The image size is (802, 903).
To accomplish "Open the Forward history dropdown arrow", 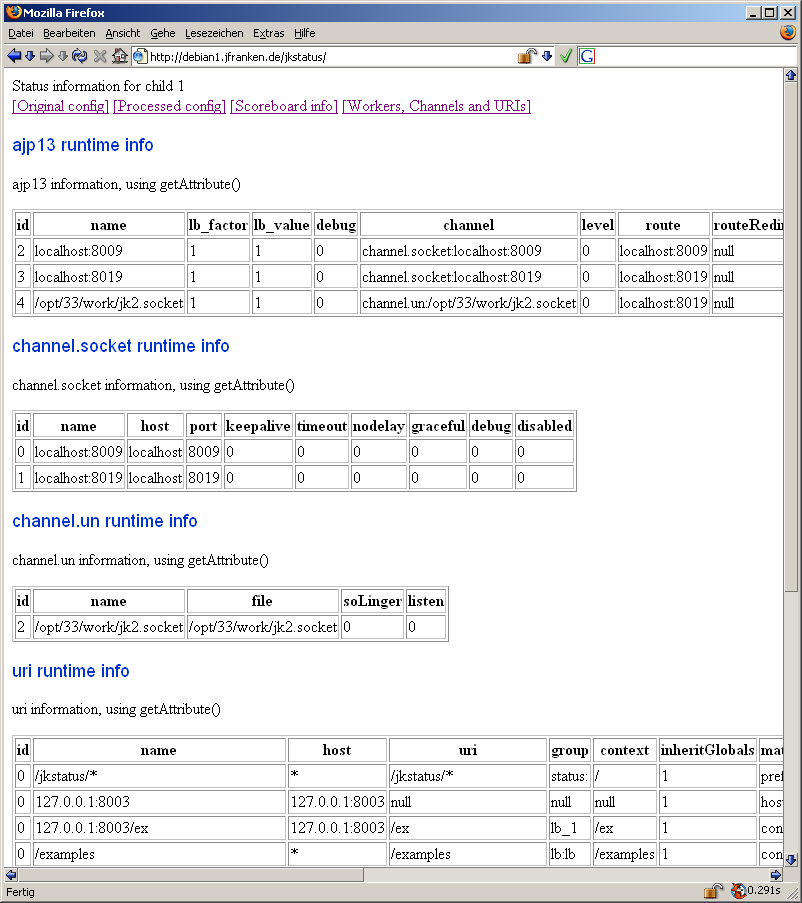I will pyautogui.click(x=63, y=56).
